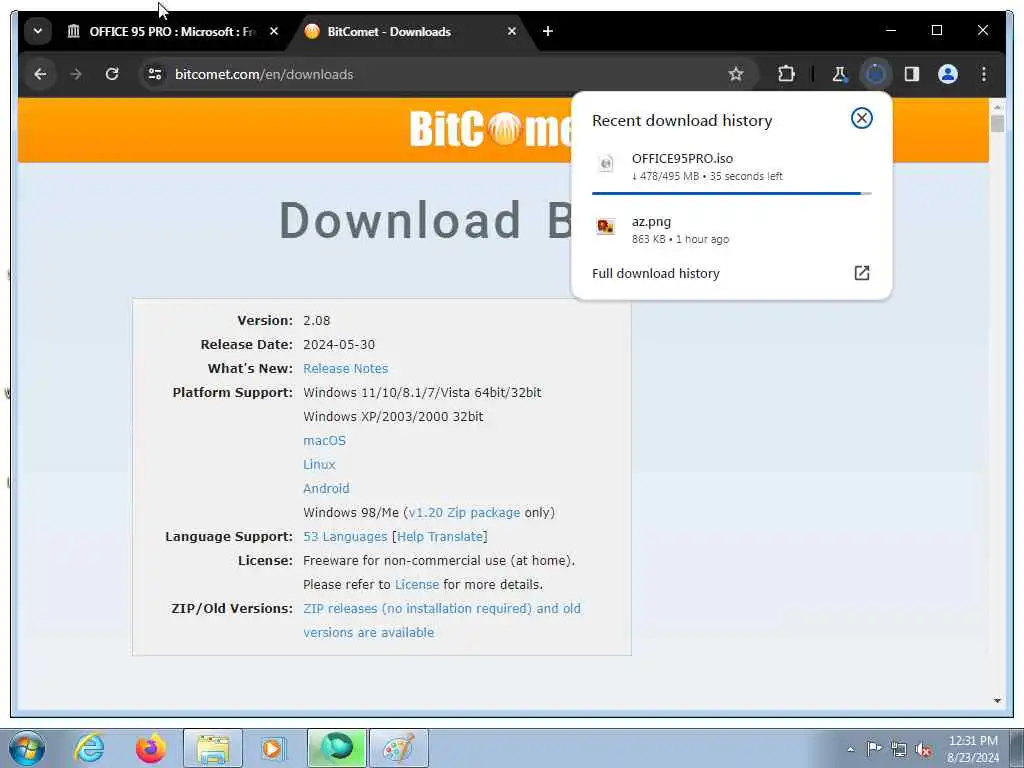Go forward using browser forward arrow
The height and width of the screenshot is (768, 1024).
point(76,74)
